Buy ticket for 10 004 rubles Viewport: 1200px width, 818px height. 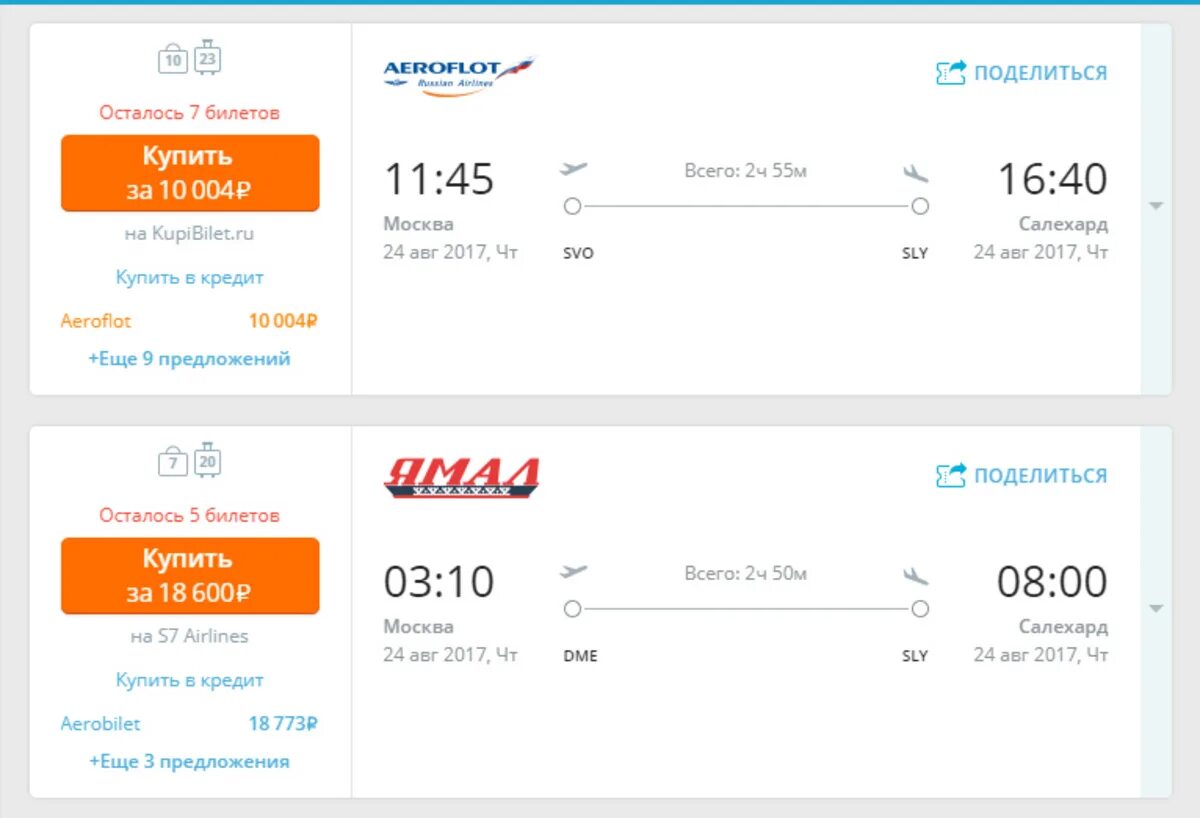(x=190, y=173)
